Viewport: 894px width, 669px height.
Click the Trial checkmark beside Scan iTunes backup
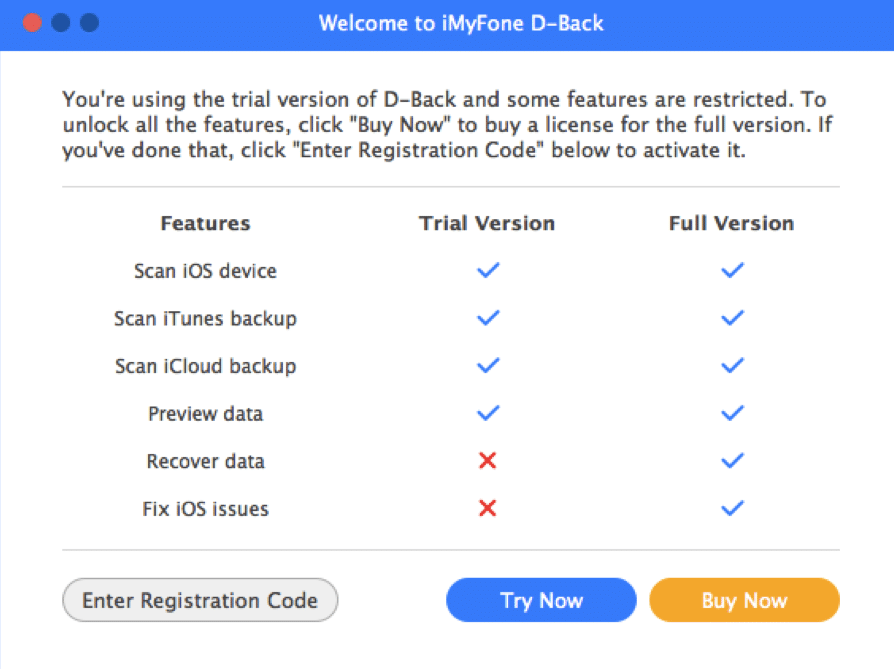(488, 318)
